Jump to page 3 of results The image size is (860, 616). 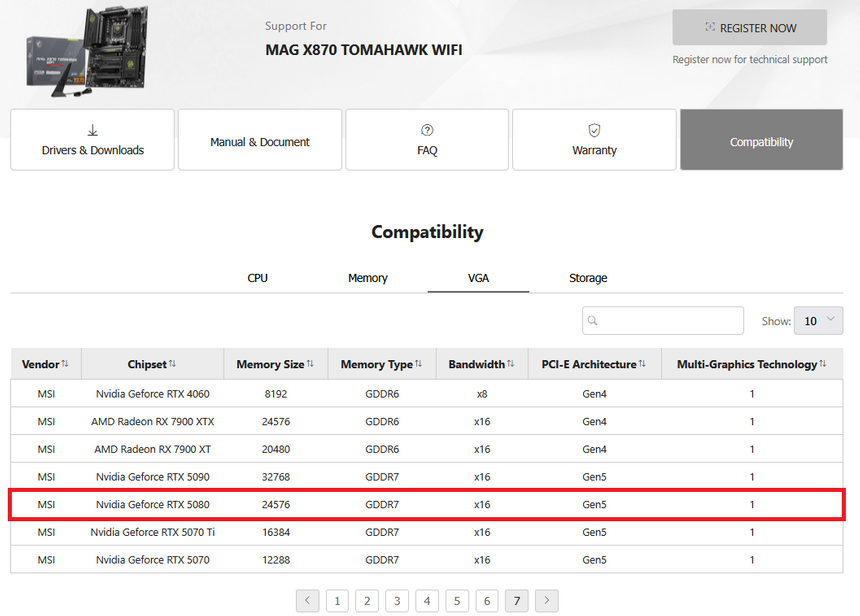(x=397, y=600)
